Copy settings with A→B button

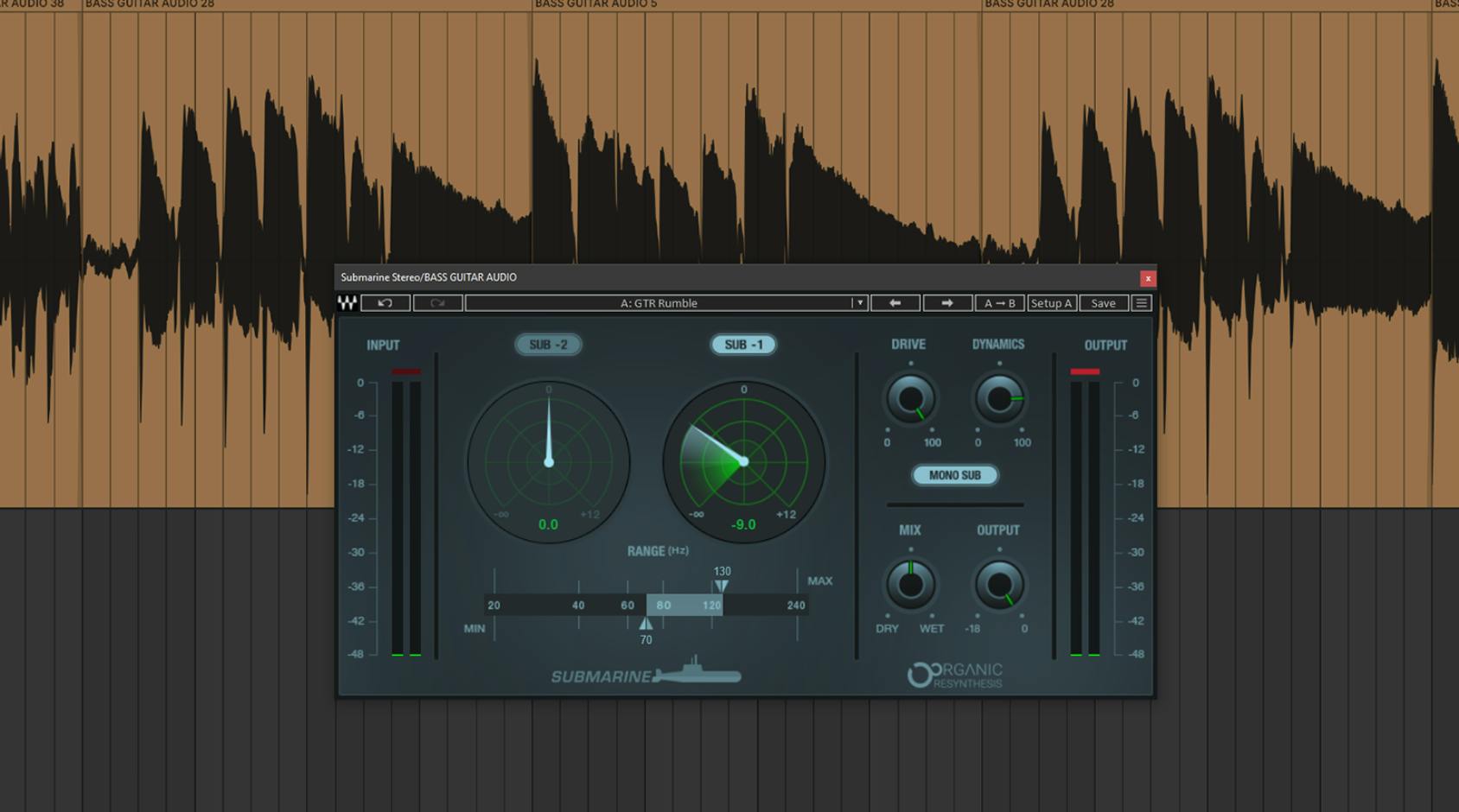tap(1000, 303)
